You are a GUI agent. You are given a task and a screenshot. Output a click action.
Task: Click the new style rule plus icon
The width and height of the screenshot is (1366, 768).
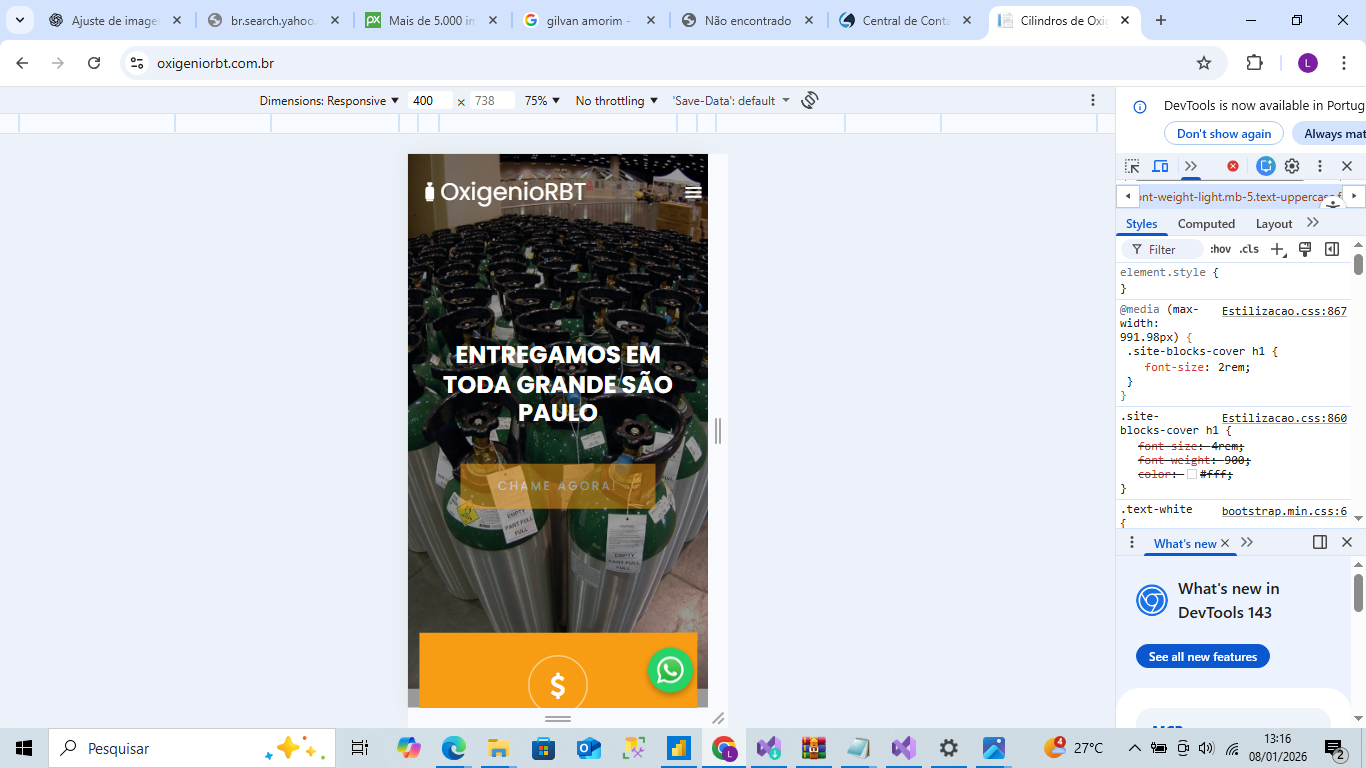click(x=1277, y=249)
